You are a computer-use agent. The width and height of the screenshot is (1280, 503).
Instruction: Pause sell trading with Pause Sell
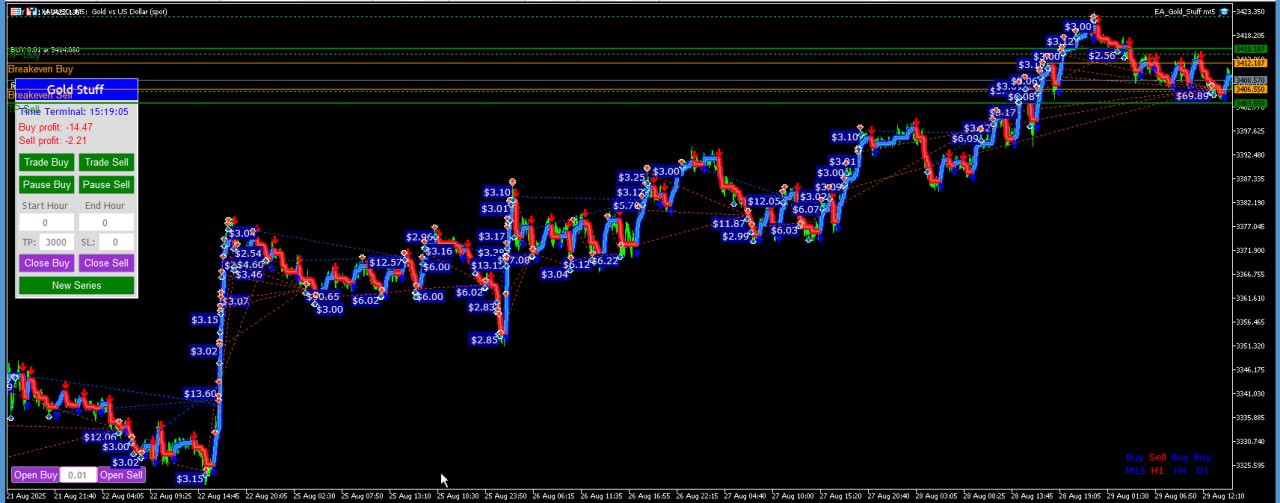coord(106,184)
